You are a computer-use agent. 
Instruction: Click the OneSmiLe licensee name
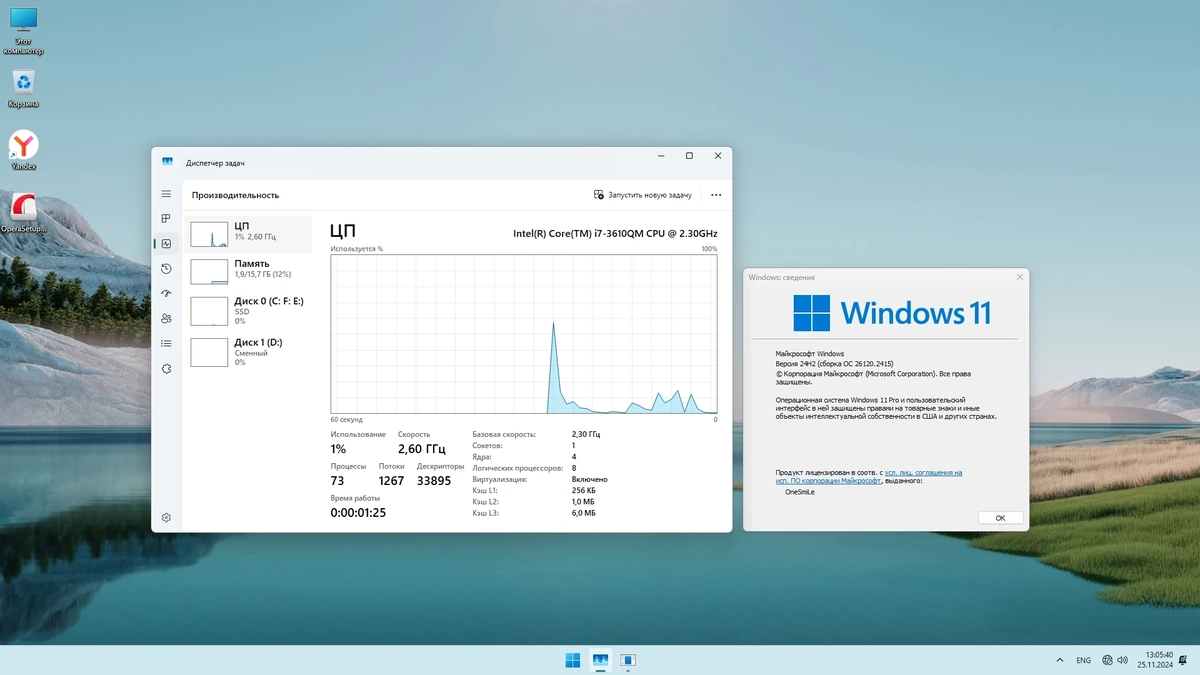click(x=800, y=492)
